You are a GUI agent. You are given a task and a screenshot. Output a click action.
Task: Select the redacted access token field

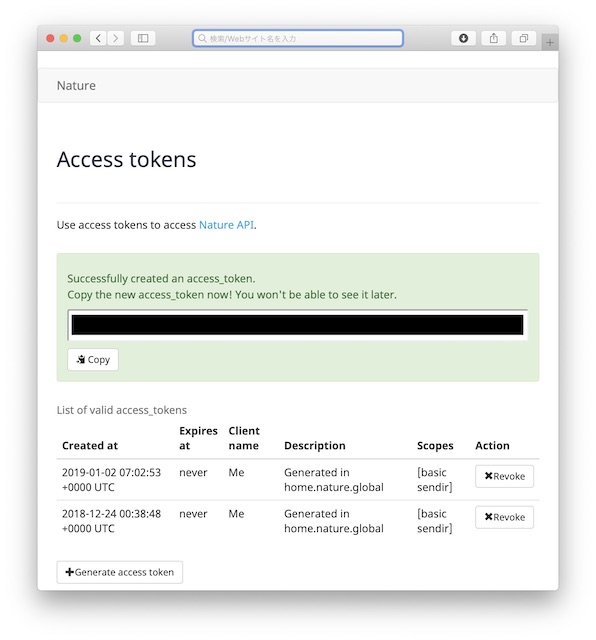coord(298,325)
